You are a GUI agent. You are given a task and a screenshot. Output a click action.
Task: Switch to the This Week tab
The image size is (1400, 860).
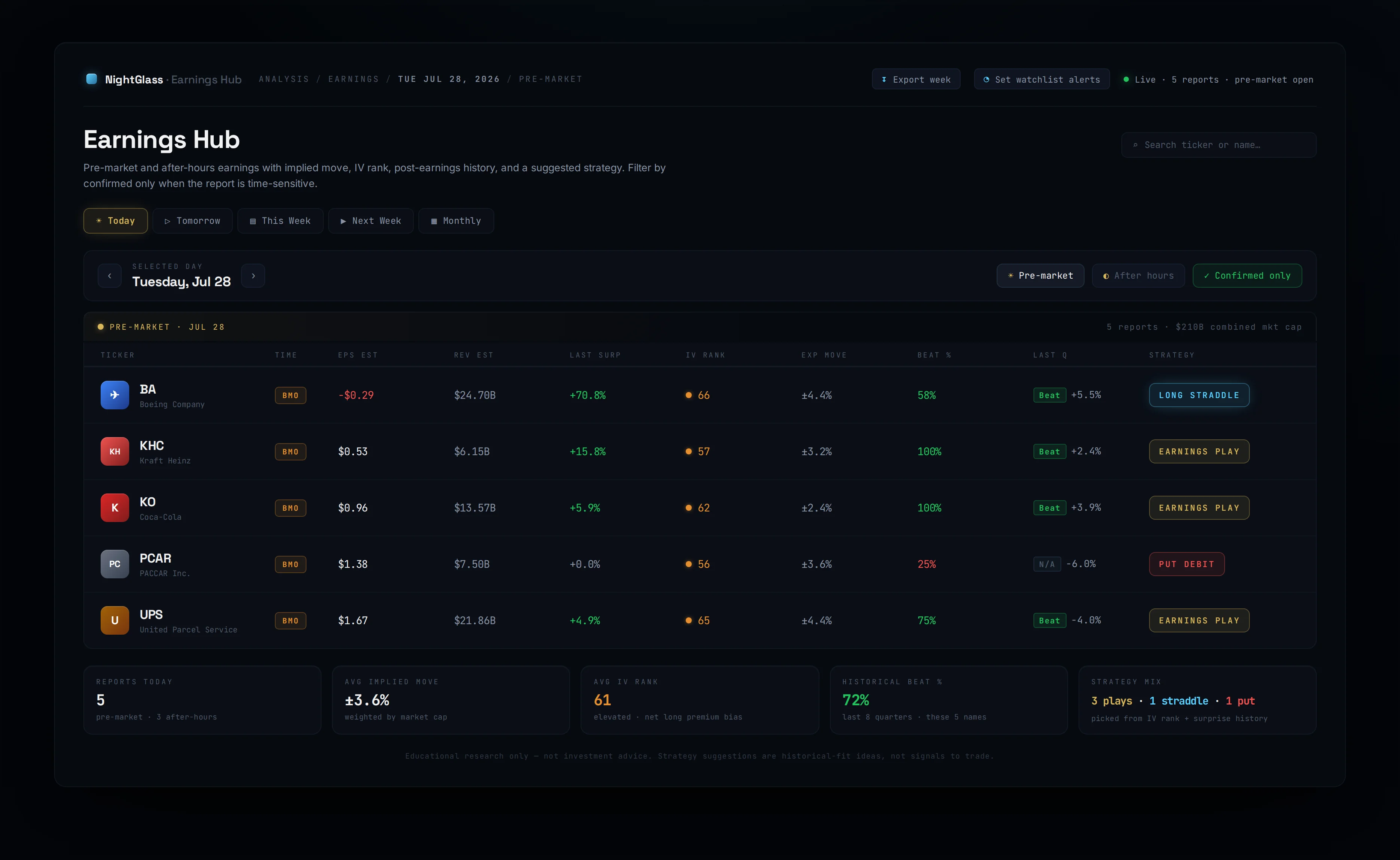281,221
